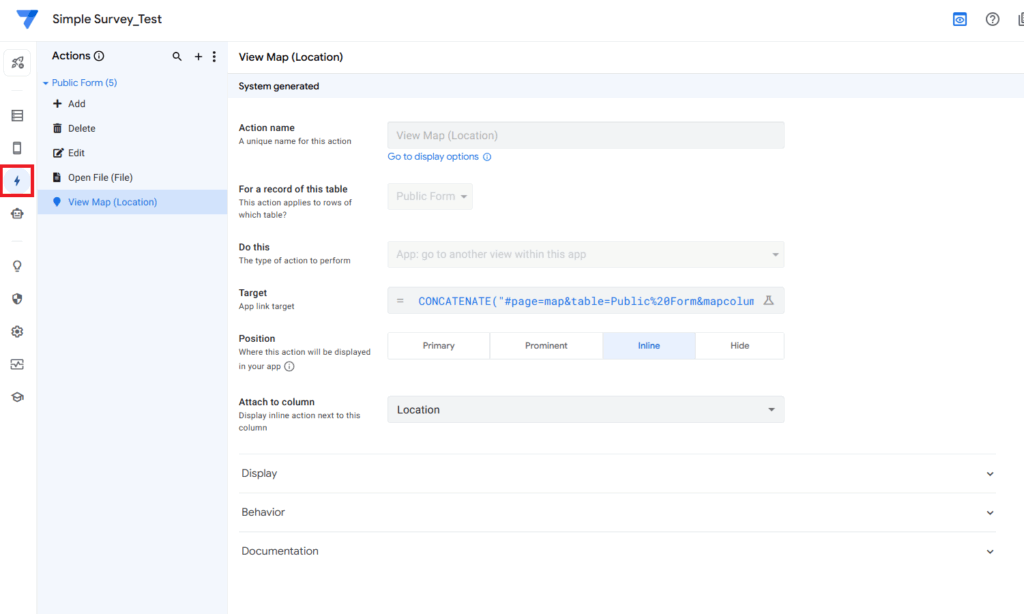This screenshot has width=1024, height=614.
Task: Open the help icon in top bar
Action: pyautogui.click(x=992, y=19)
